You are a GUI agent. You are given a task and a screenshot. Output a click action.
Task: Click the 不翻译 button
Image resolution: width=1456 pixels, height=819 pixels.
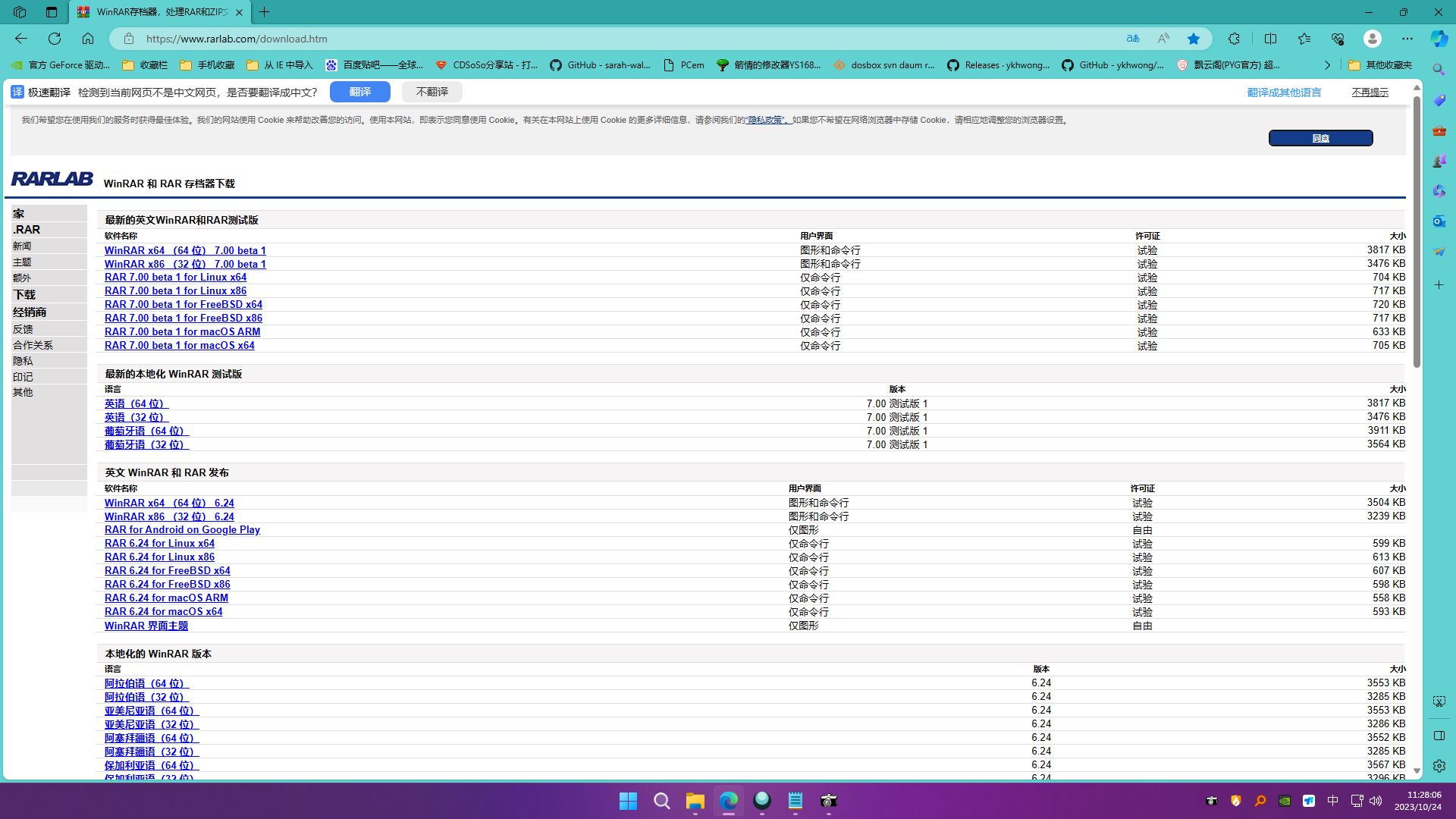(x=431, y=92)
